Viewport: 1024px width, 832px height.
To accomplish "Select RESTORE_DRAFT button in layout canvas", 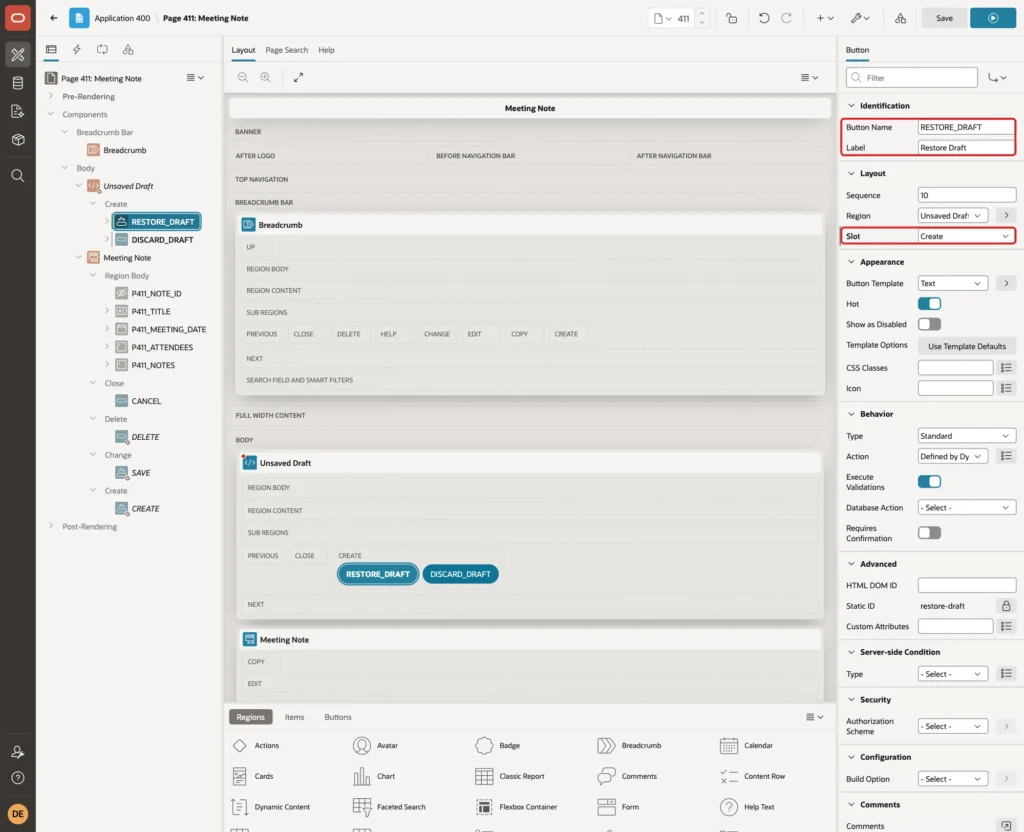I will click(x=377, y=574).
